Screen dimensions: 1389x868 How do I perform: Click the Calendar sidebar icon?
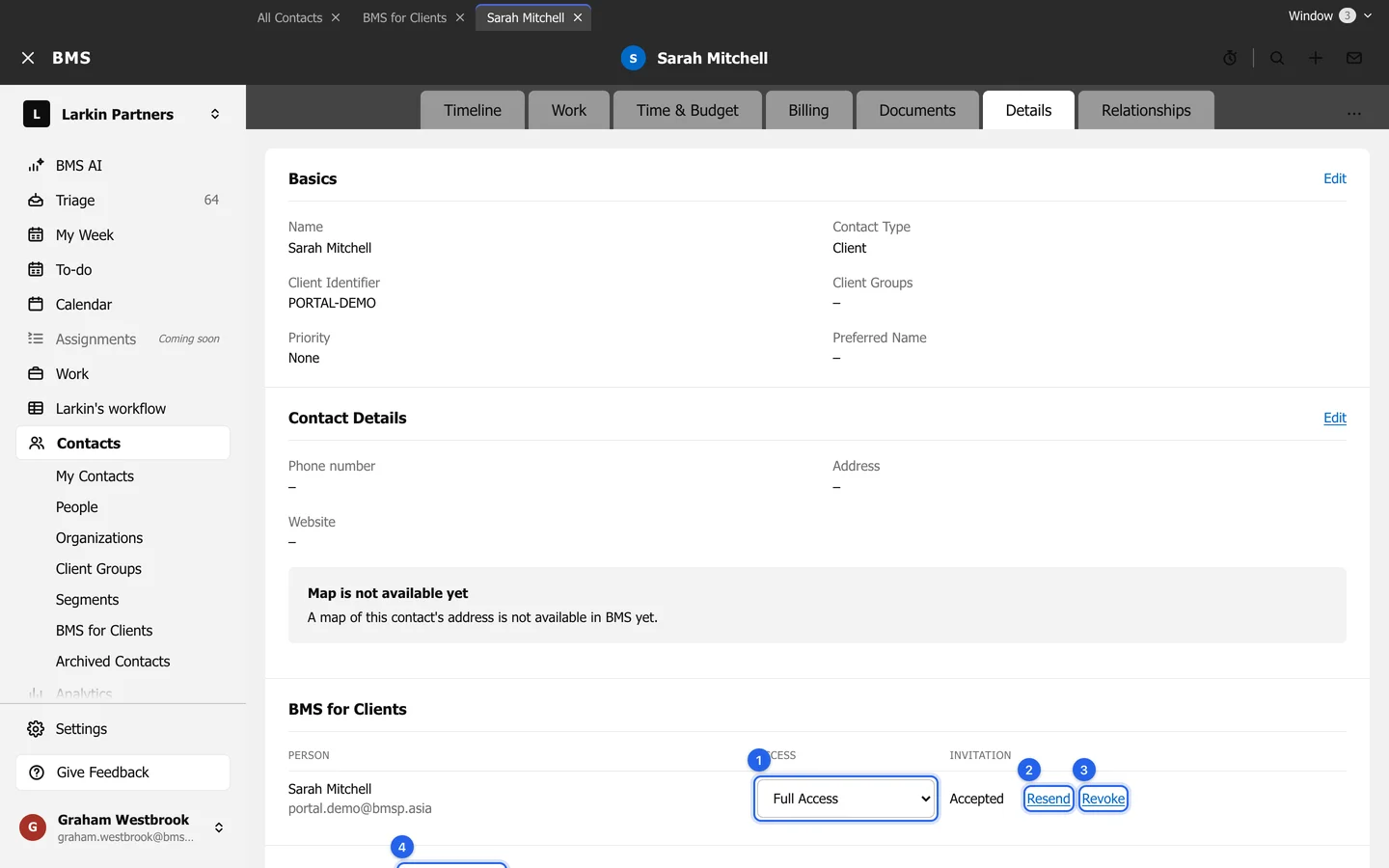pyautogui.click(x=36, y=304)
